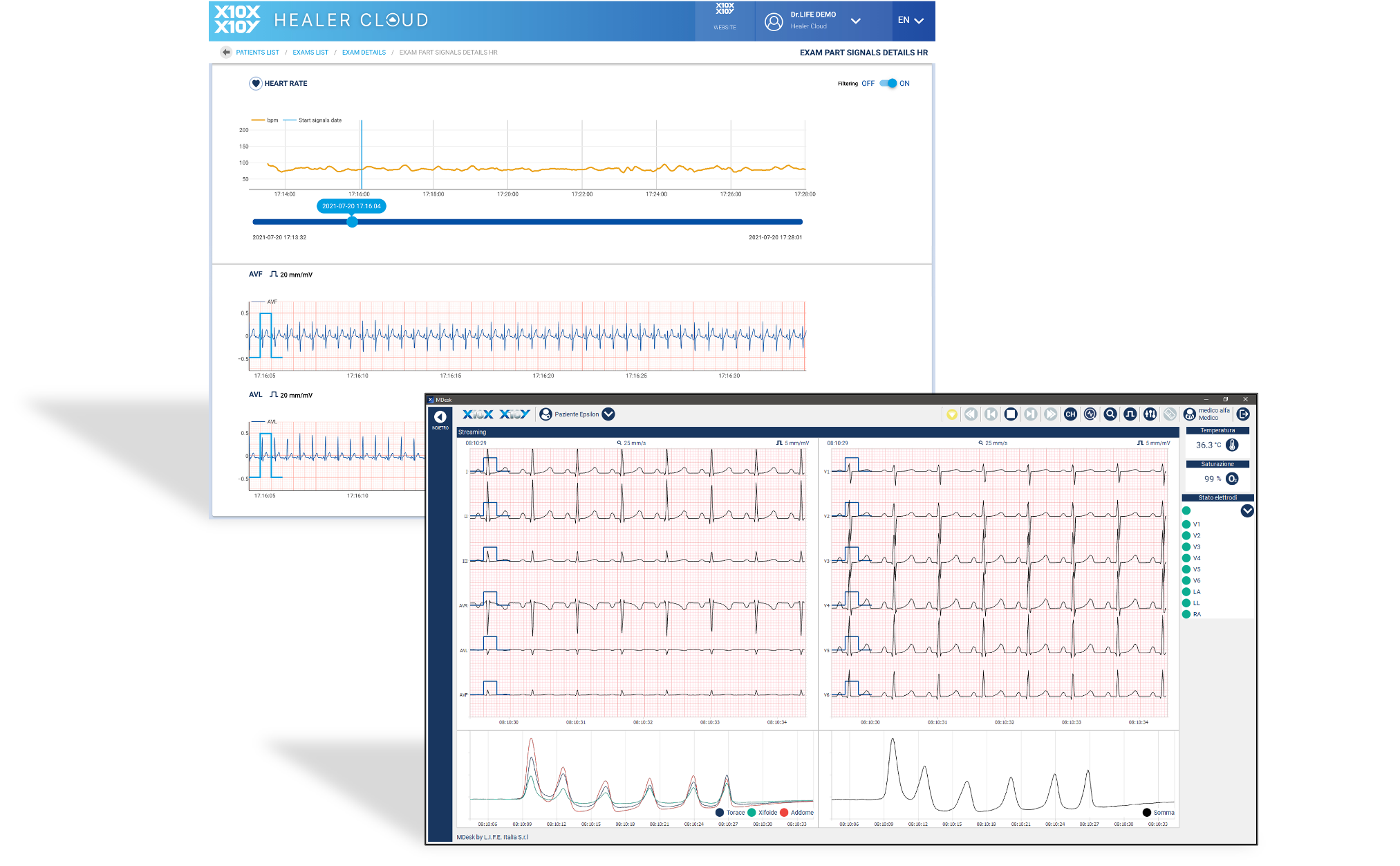Viewport: 1400px width, 866px height.
Task: Click the INDIETRO back arrow in MDesk sidebar
Action: coord(440,416)
